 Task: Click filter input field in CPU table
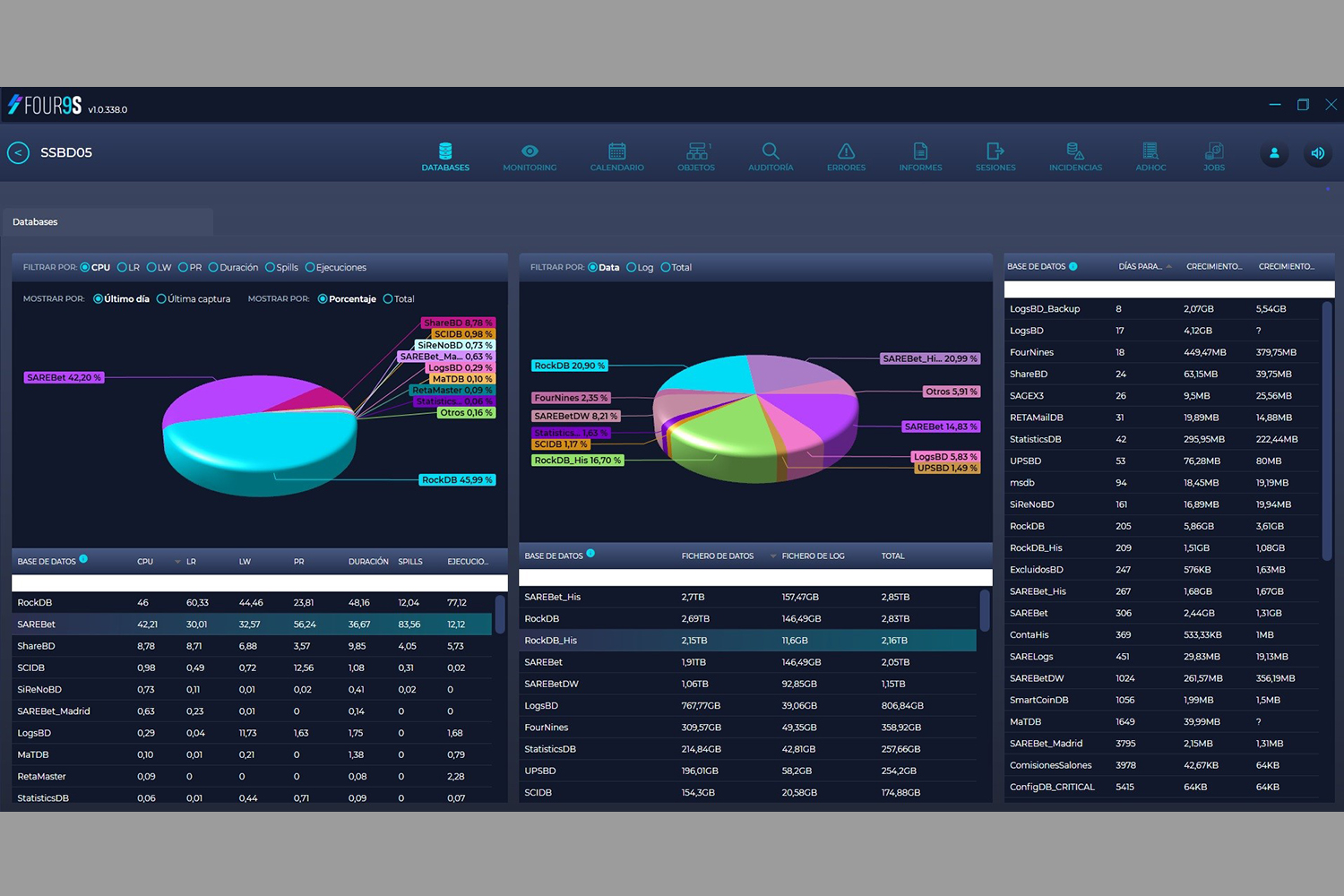coord(260,583)
